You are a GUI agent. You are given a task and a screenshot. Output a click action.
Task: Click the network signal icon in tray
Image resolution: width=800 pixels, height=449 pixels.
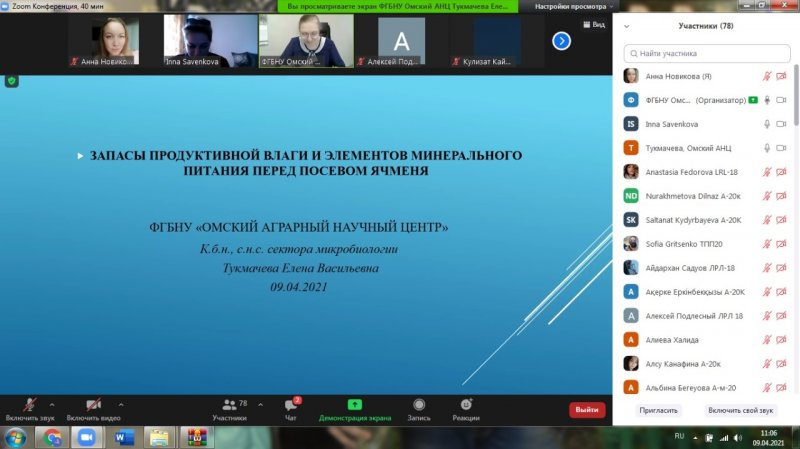724,438
